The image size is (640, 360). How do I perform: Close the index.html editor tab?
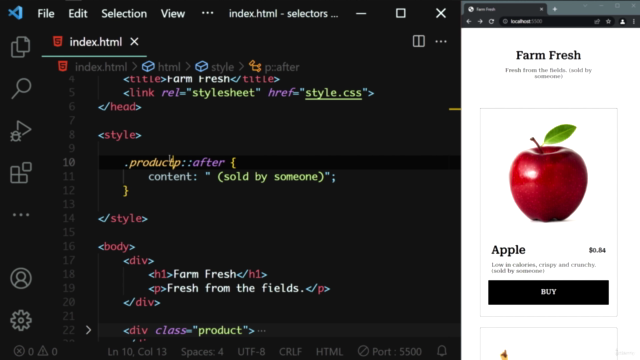point(134,42)
